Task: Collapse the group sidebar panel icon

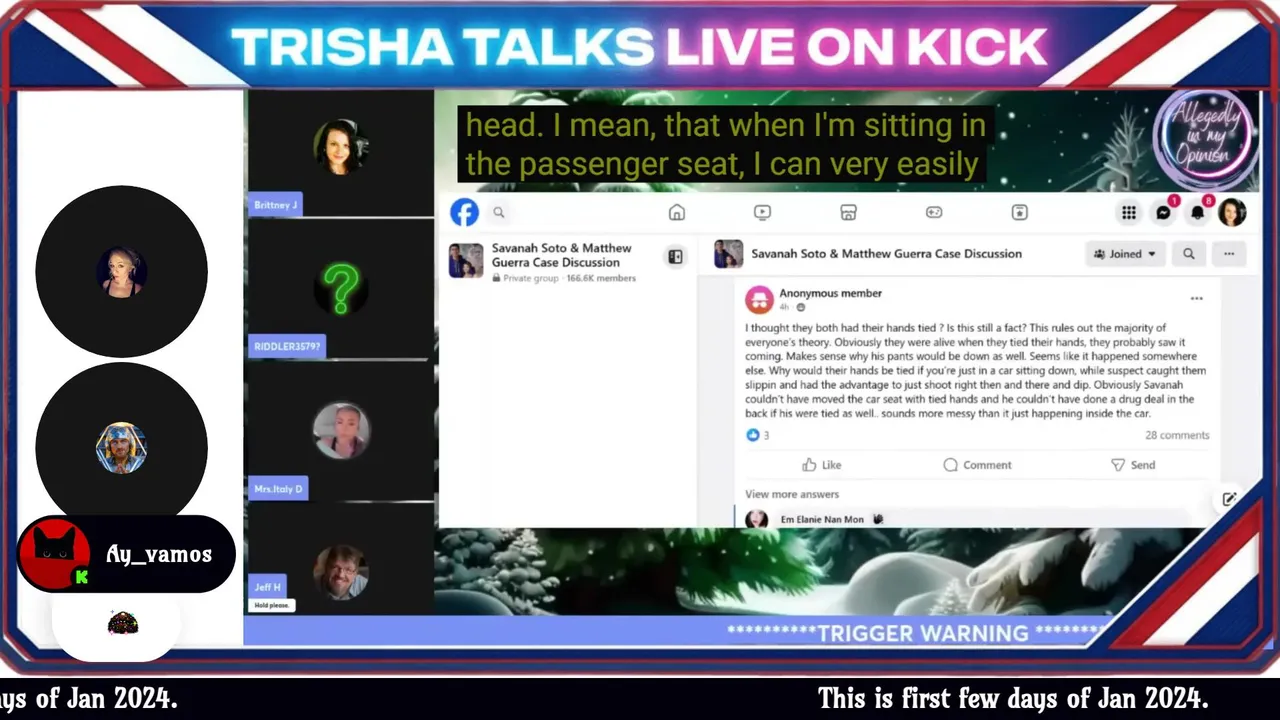Action: [675, 257]
